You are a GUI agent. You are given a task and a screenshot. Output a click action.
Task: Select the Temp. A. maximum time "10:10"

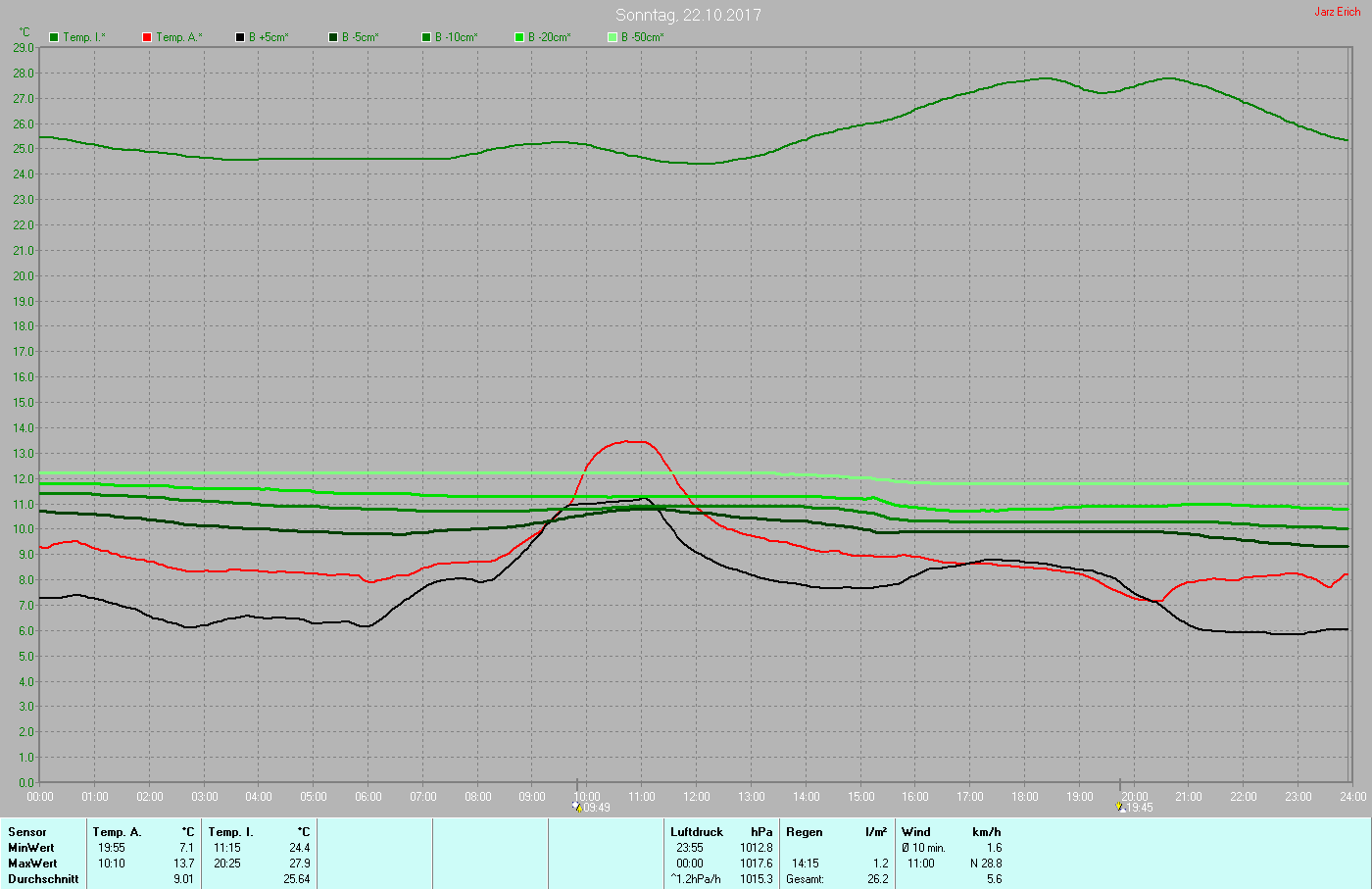click(x=112, y=864)
